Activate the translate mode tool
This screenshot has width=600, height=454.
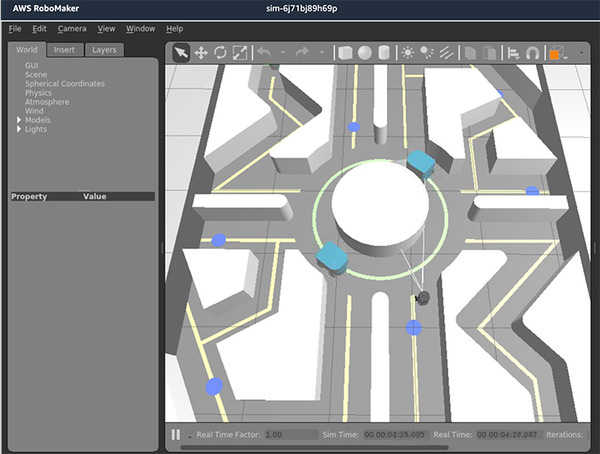point(200,52)
